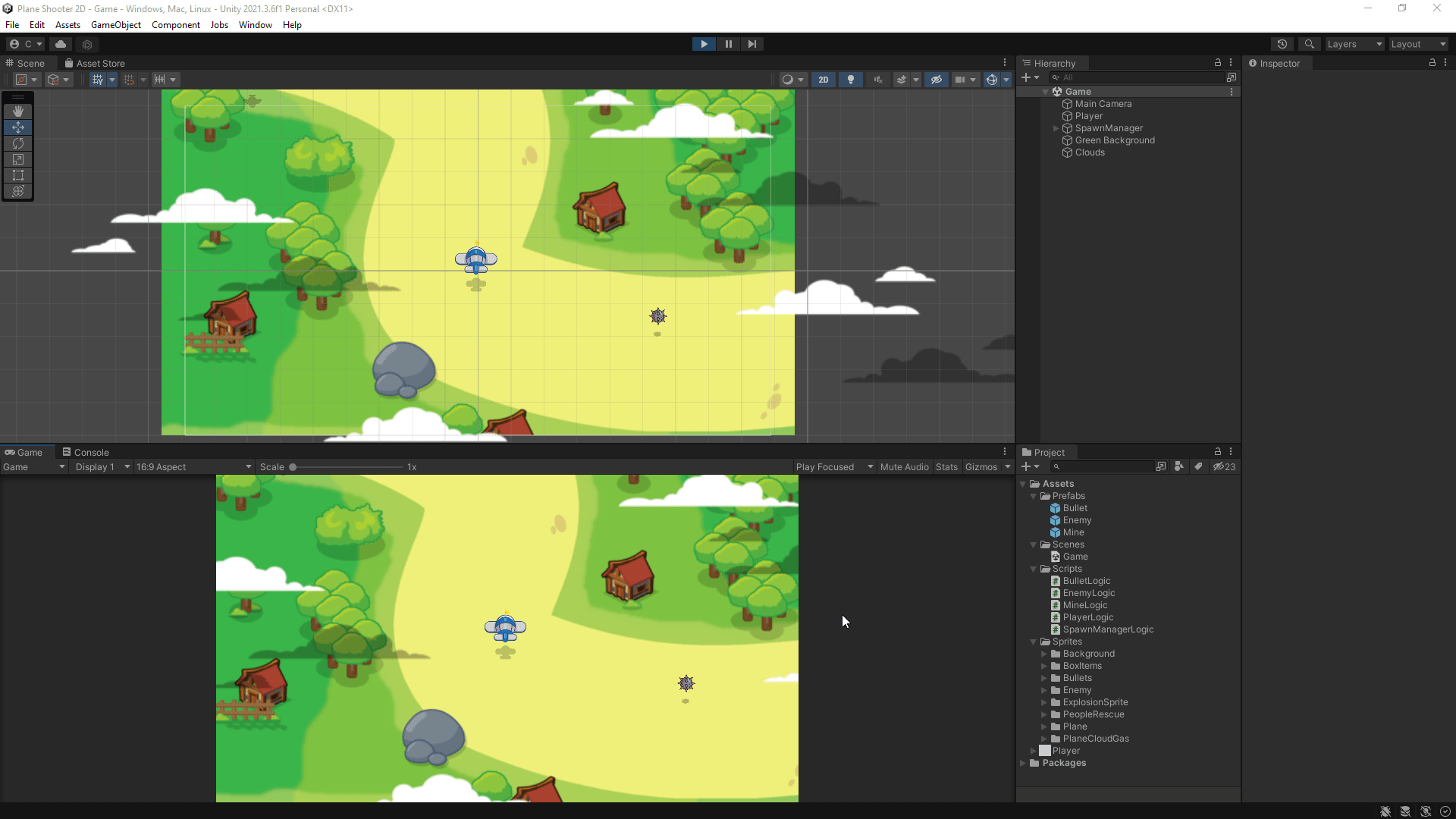Open the Editor search icon in the toolbar
Viewport: 1456px width, 819px height.
click(x=1310, y=43)
